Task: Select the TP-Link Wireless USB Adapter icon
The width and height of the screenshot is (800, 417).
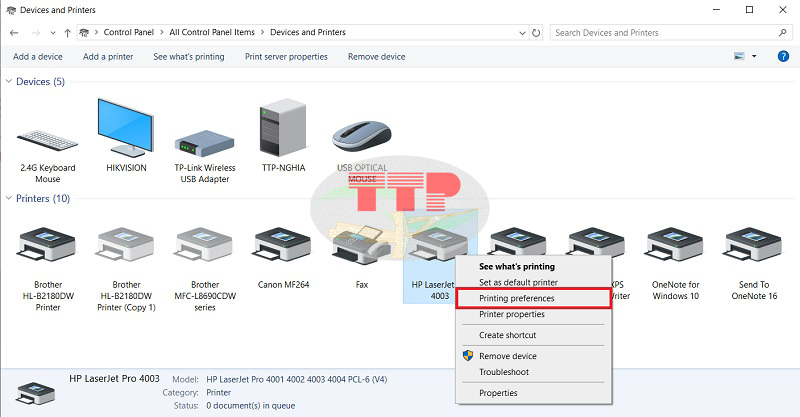Action: point(205,143)
